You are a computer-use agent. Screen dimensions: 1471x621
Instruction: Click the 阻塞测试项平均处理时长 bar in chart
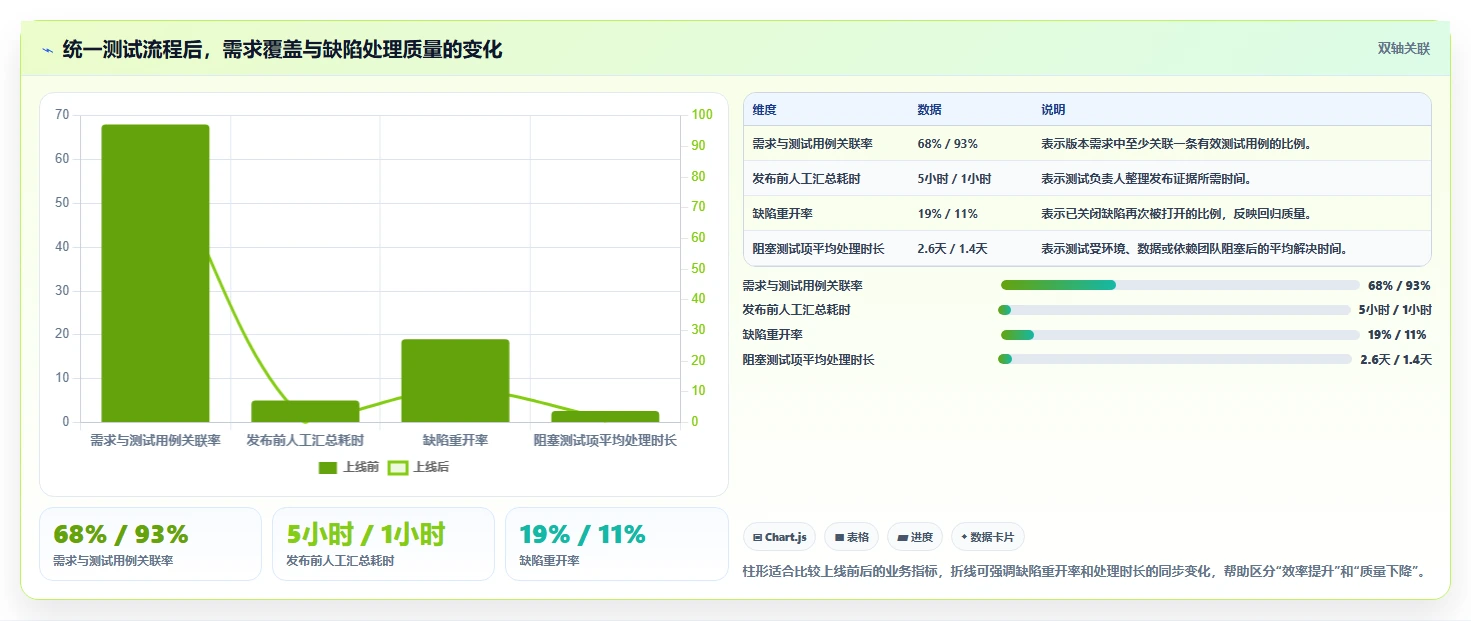[605, 416]
